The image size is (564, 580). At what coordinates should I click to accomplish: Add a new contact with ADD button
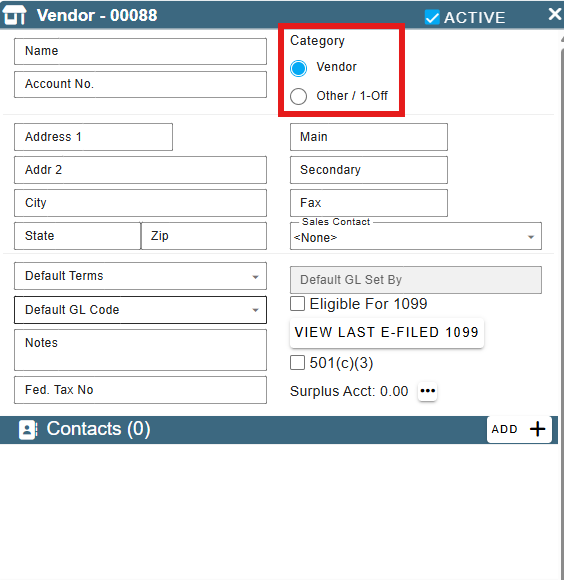[519, 429]
